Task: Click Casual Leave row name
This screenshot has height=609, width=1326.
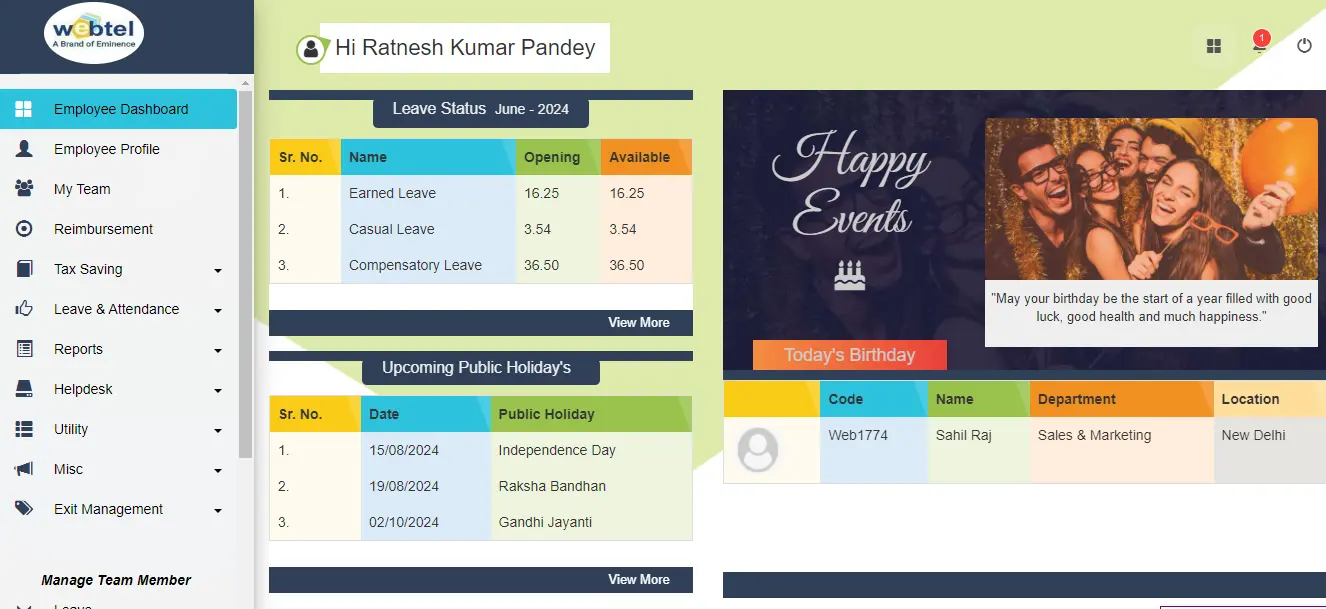Action: (x=391, y=229)
